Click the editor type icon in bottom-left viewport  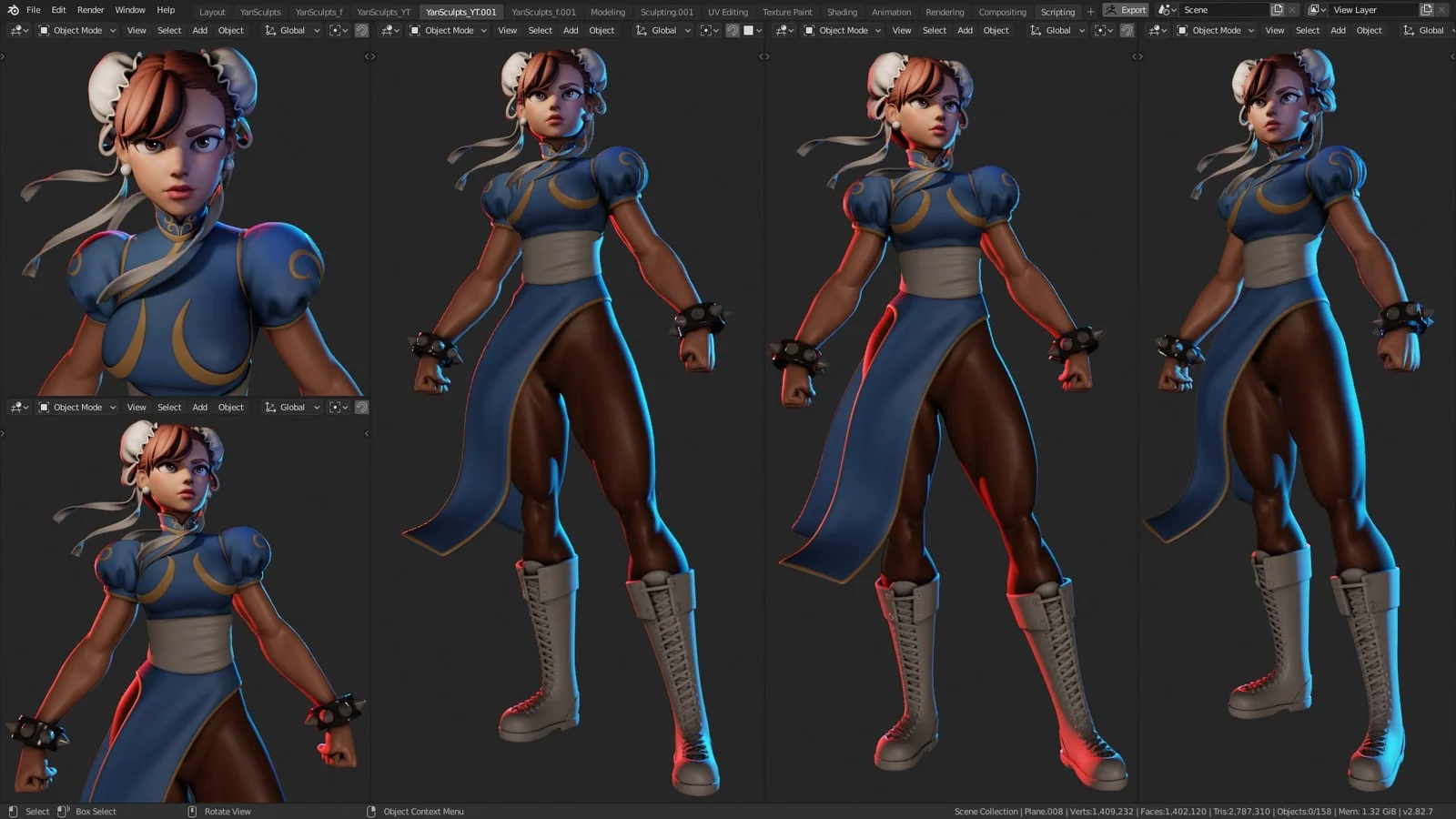[x=18, y=407]
